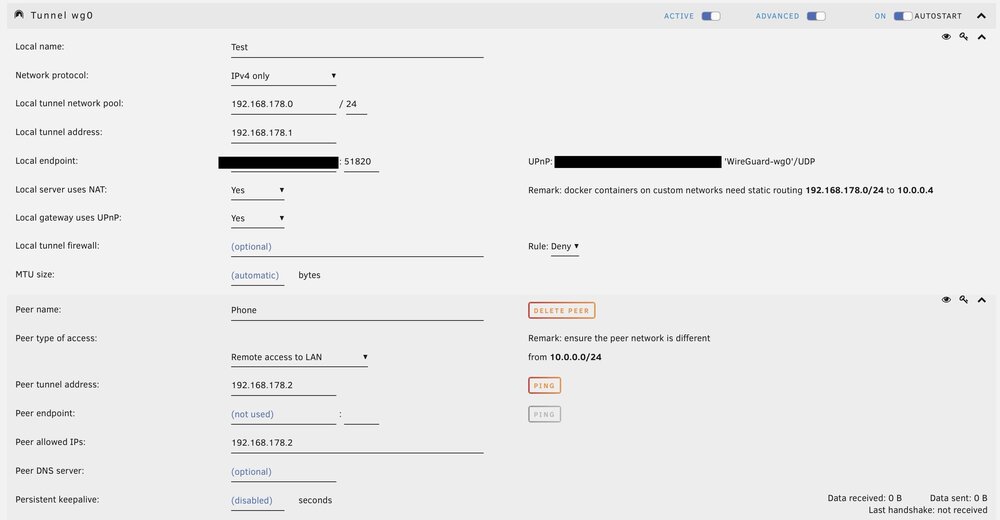1000x520 pixels.
Task: Ping the peer tunnel address
Action: [x=544, y=385]
